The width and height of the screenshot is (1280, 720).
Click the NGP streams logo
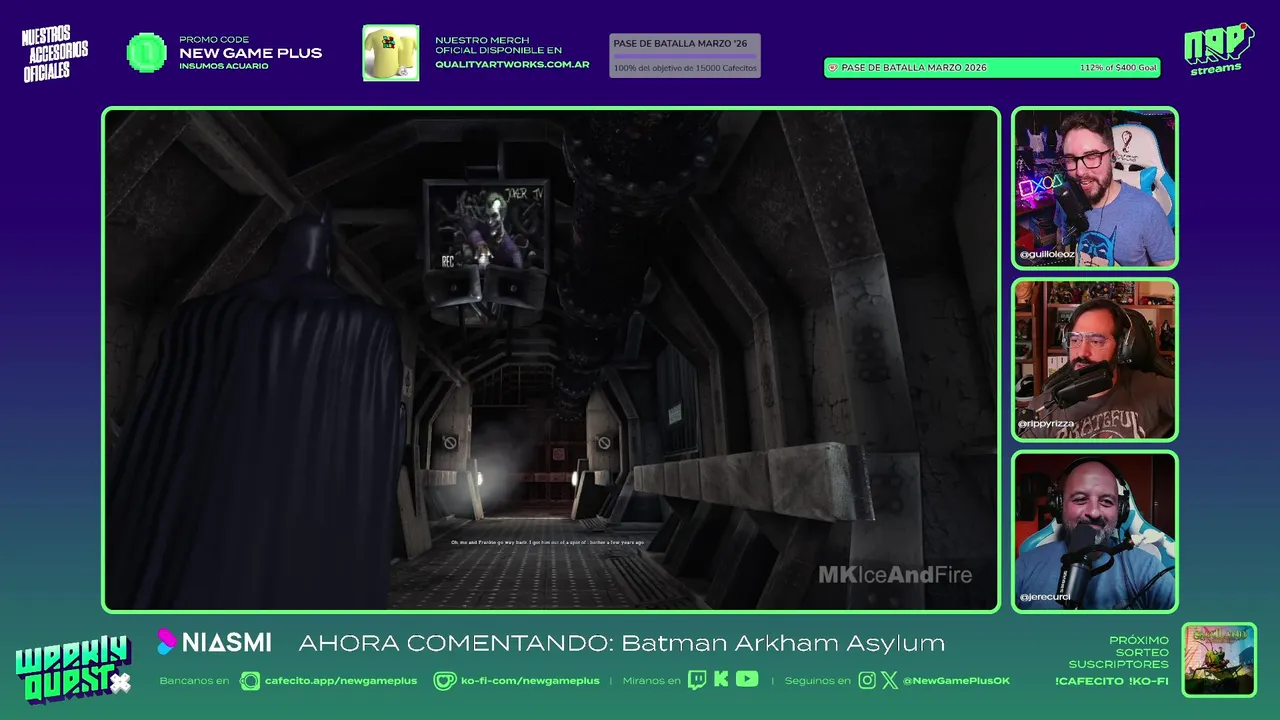pos(1218,49)
